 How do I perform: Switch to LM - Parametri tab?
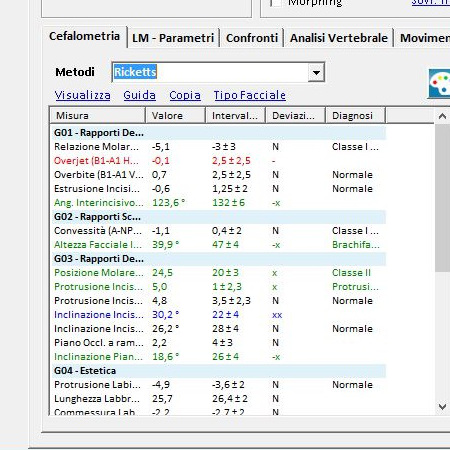(x=173, y=38)
